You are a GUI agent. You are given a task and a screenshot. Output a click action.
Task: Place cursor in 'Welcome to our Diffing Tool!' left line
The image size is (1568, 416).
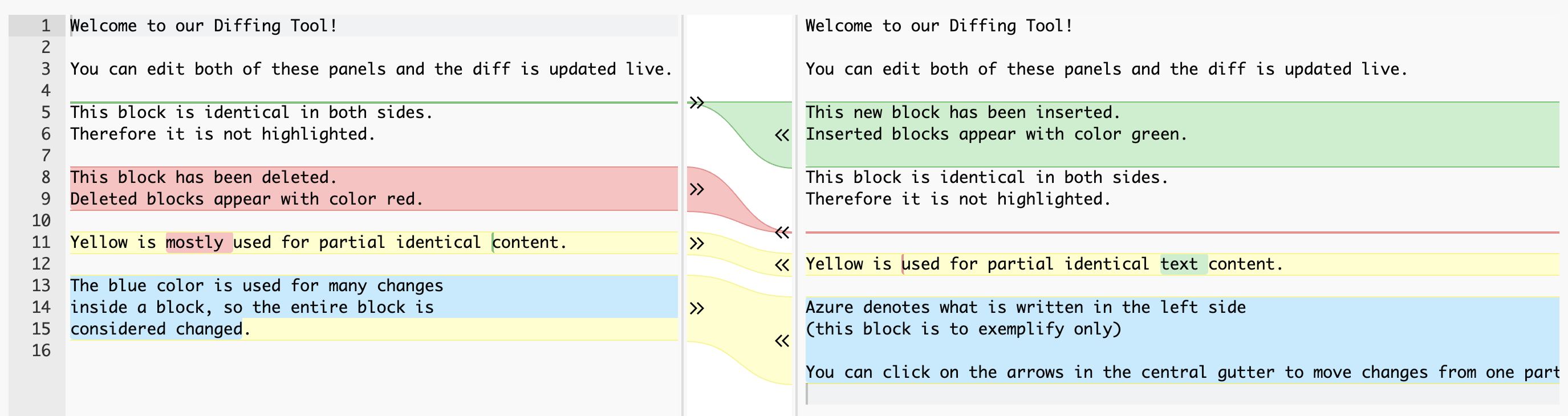coord(204,26)
